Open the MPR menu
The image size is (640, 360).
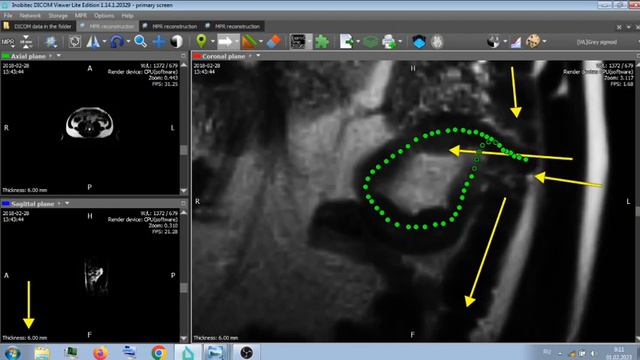(80, 16)
